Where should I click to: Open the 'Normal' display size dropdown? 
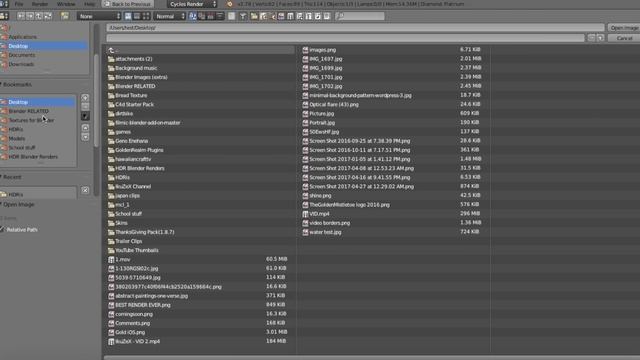pos(170,16)
